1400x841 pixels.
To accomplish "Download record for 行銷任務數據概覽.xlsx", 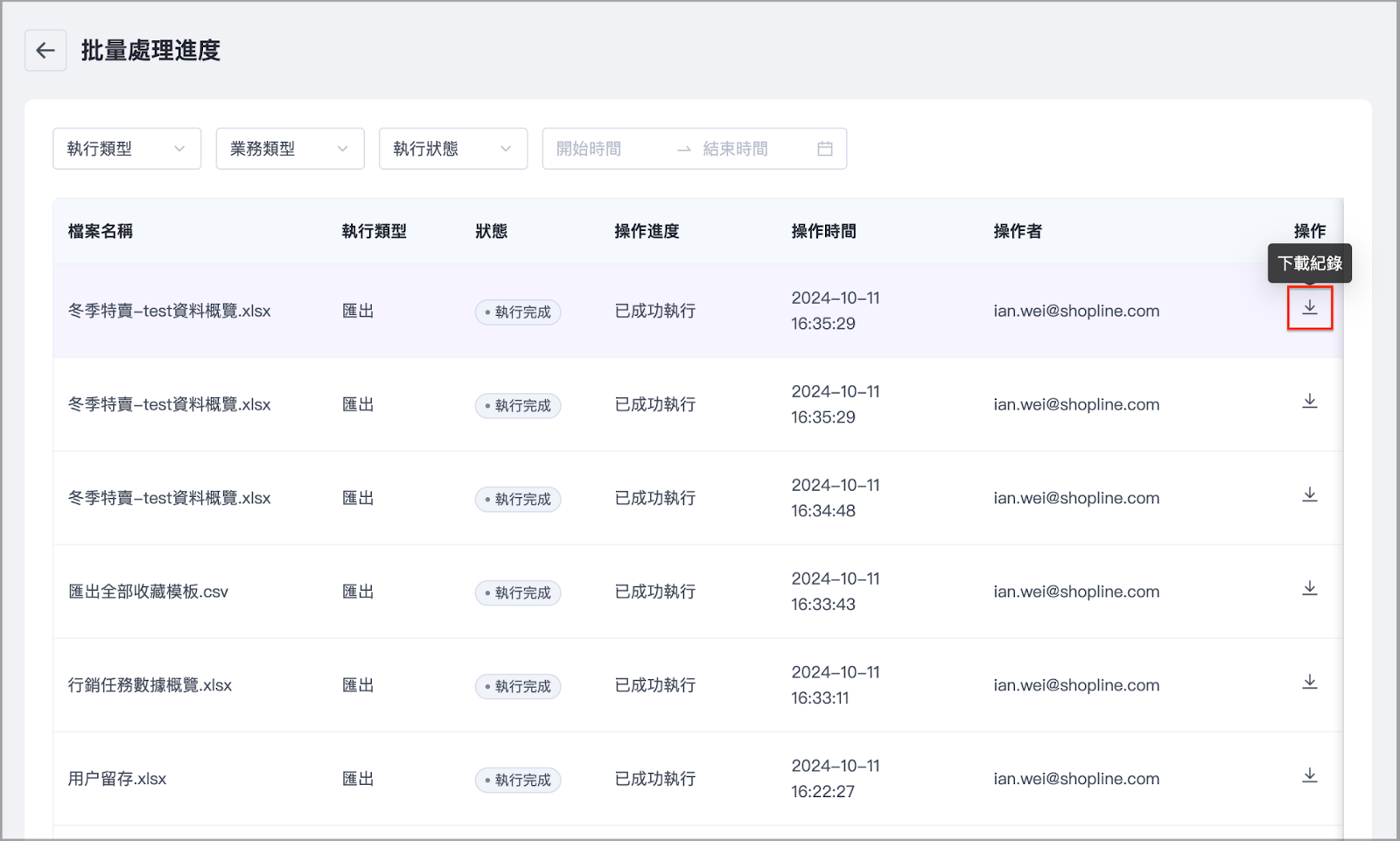I will pos(1309,683).
